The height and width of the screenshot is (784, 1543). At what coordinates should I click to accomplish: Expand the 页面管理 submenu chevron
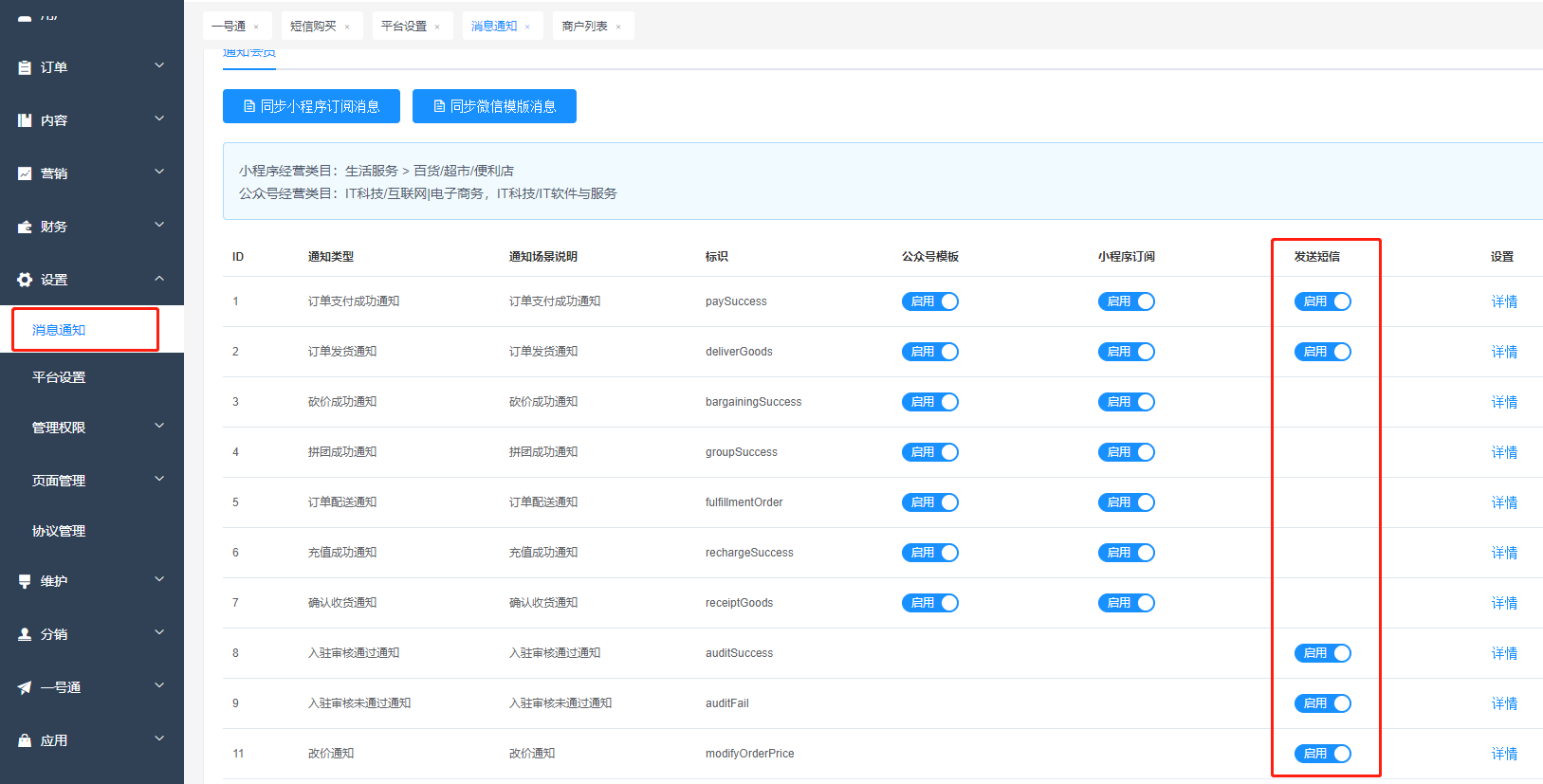pyautogui.click(x=159, y=479)
